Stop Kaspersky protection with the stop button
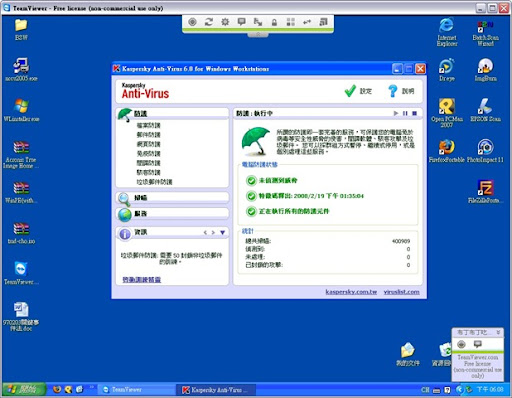Image resolution: width=512 pixels, height=398 pixels. coord(414,113)
